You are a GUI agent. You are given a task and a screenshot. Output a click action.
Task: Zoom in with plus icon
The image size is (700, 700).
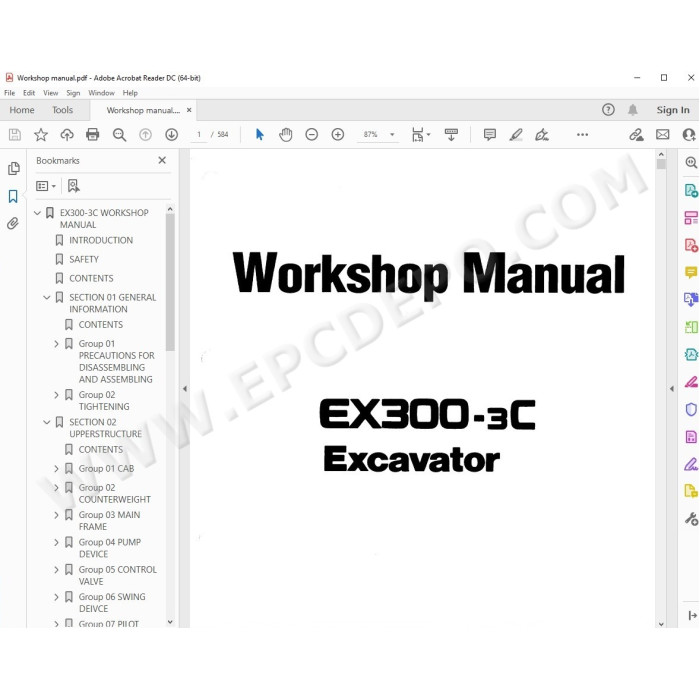pos(338,134)
